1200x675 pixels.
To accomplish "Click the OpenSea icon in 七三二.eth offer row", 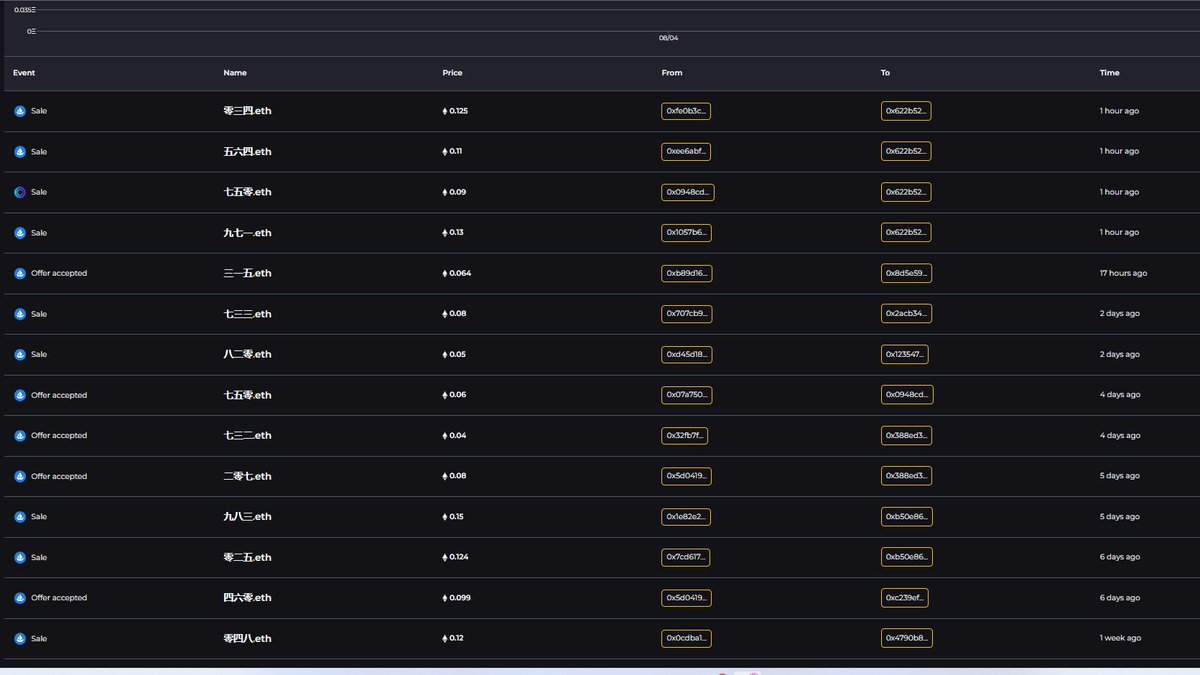I will [x=20, y=436].
